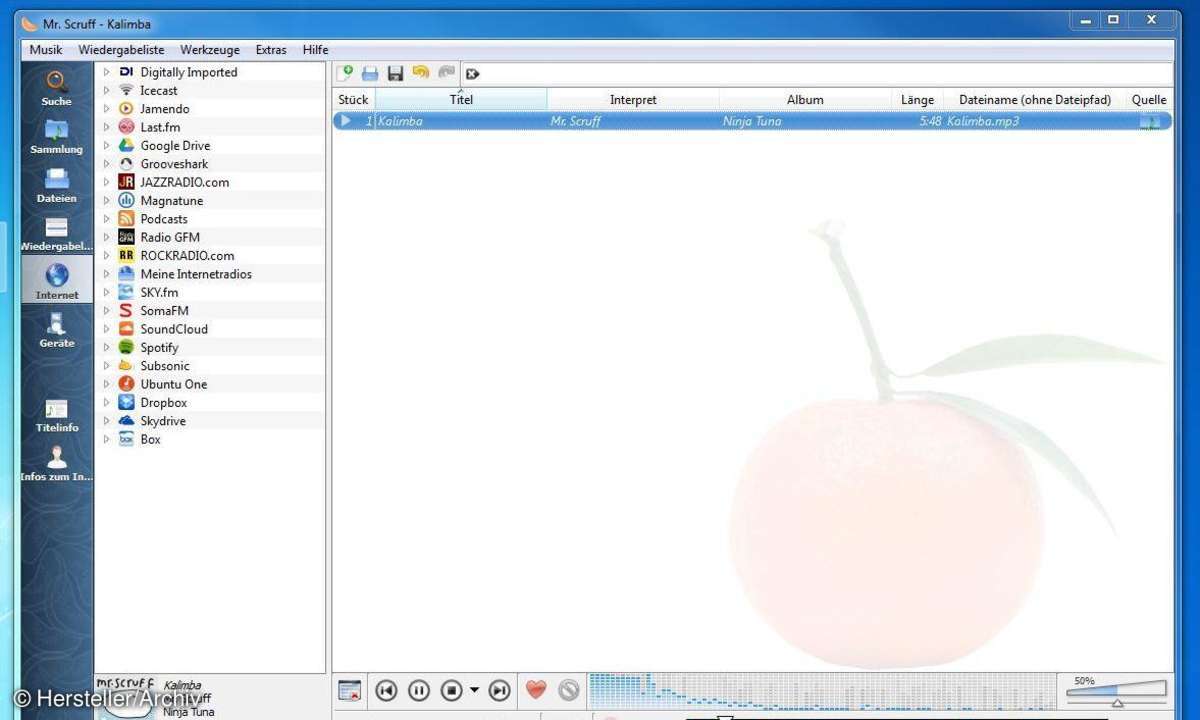Click the Dropbox service icon
The image size is (1200, 720).
click(126, 402)
